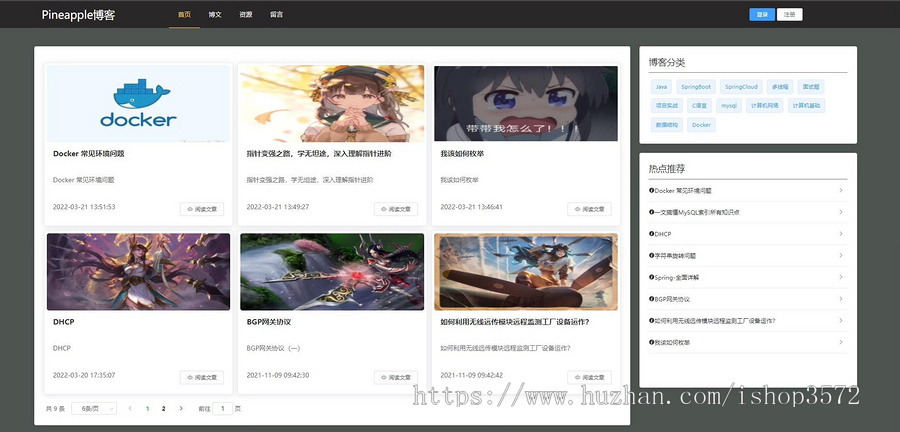Open the 首页 navigation tab
This screenshot has height=432, width=900.
[x=184, y=14]
